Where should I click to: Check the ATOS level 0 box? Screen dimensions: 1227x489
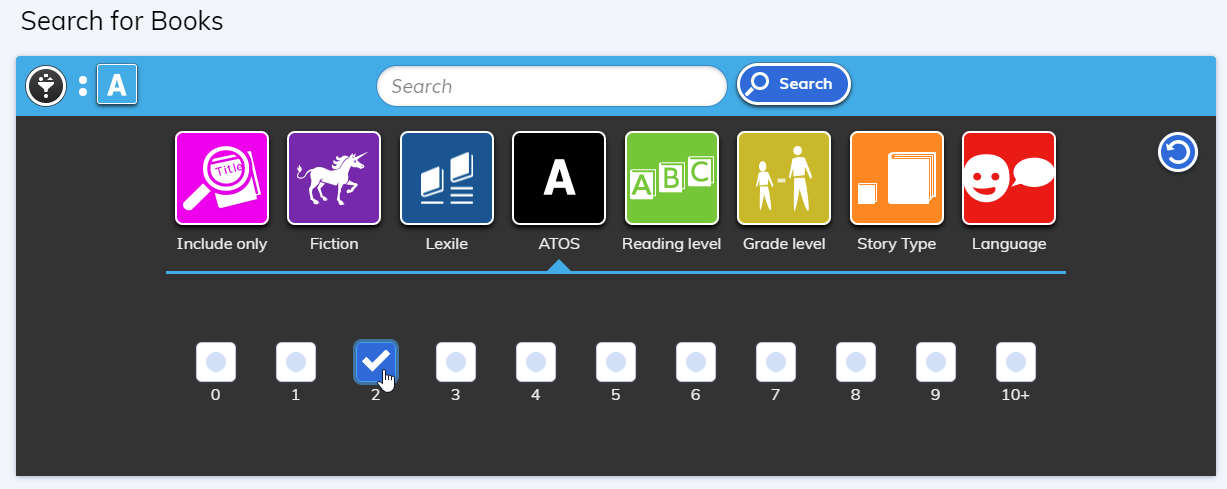pyautogui.click(x=216, y=362)
